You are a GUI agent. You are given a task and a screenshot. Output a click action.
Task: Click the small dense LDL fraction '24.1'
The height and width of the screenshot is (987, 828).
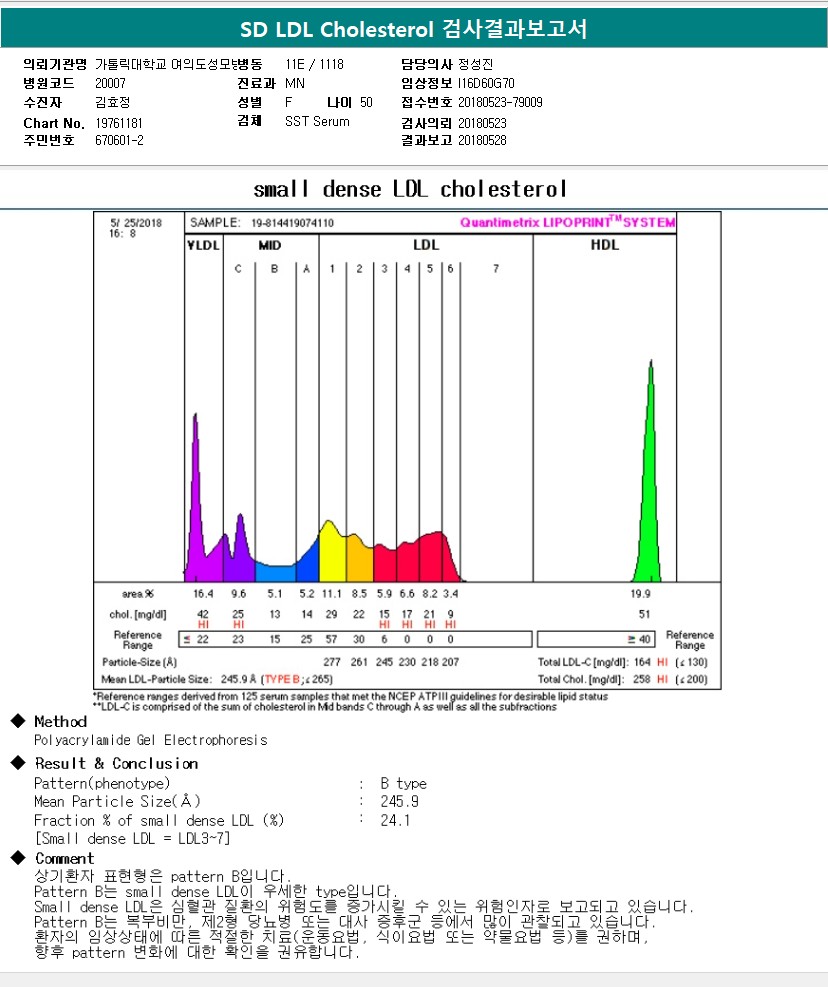395,820
